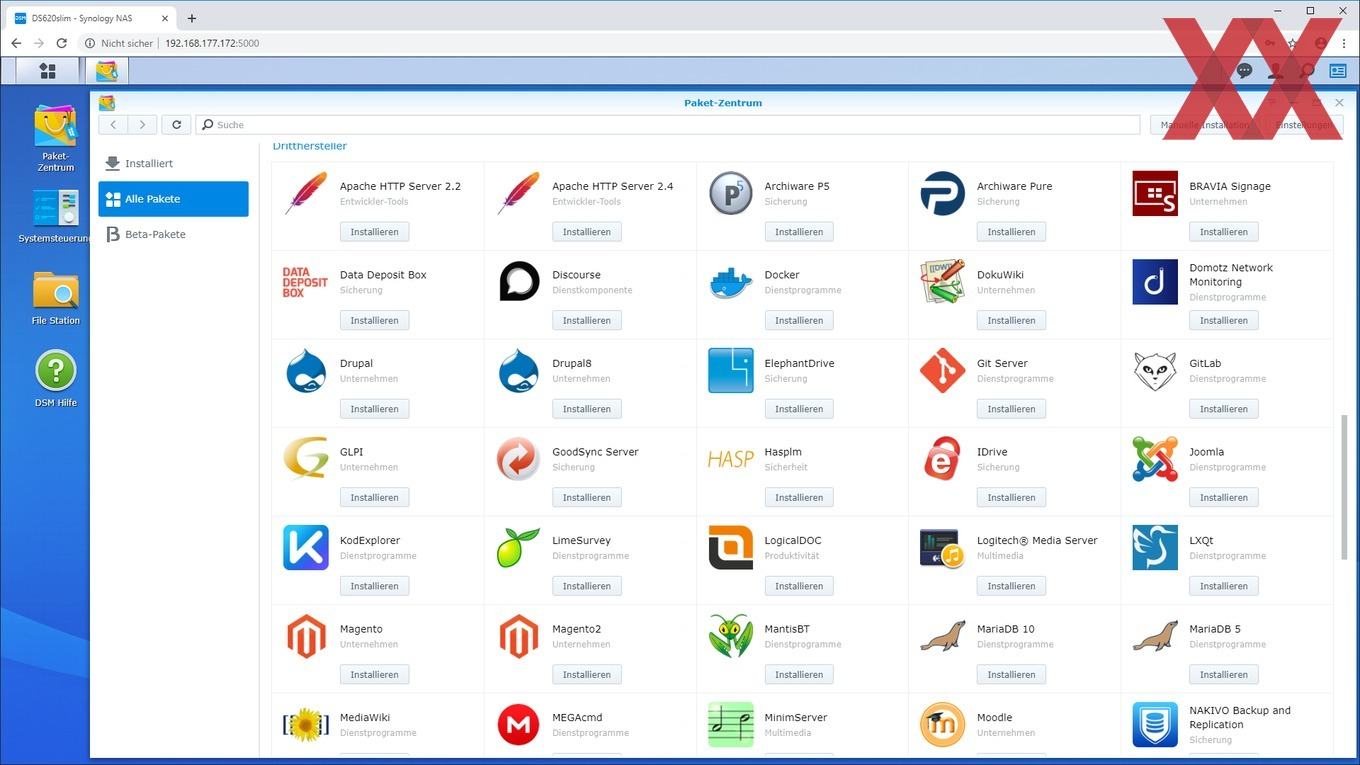Click the GitLab fox icon

tap(1155, 370)
